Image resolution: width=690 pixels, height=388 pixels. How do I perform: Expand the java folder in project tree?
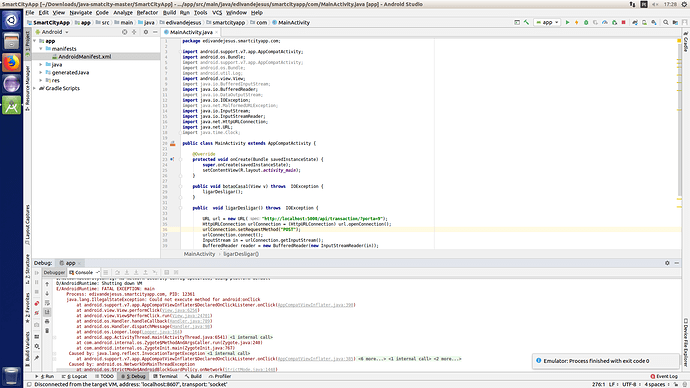[41, 65]
